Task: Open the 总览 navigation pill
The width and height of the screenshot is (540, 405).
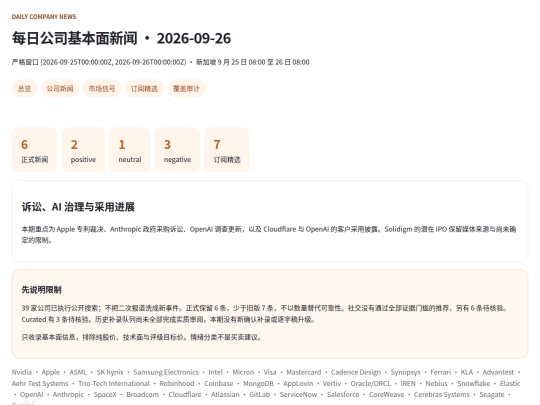Action: click(24, 89)
